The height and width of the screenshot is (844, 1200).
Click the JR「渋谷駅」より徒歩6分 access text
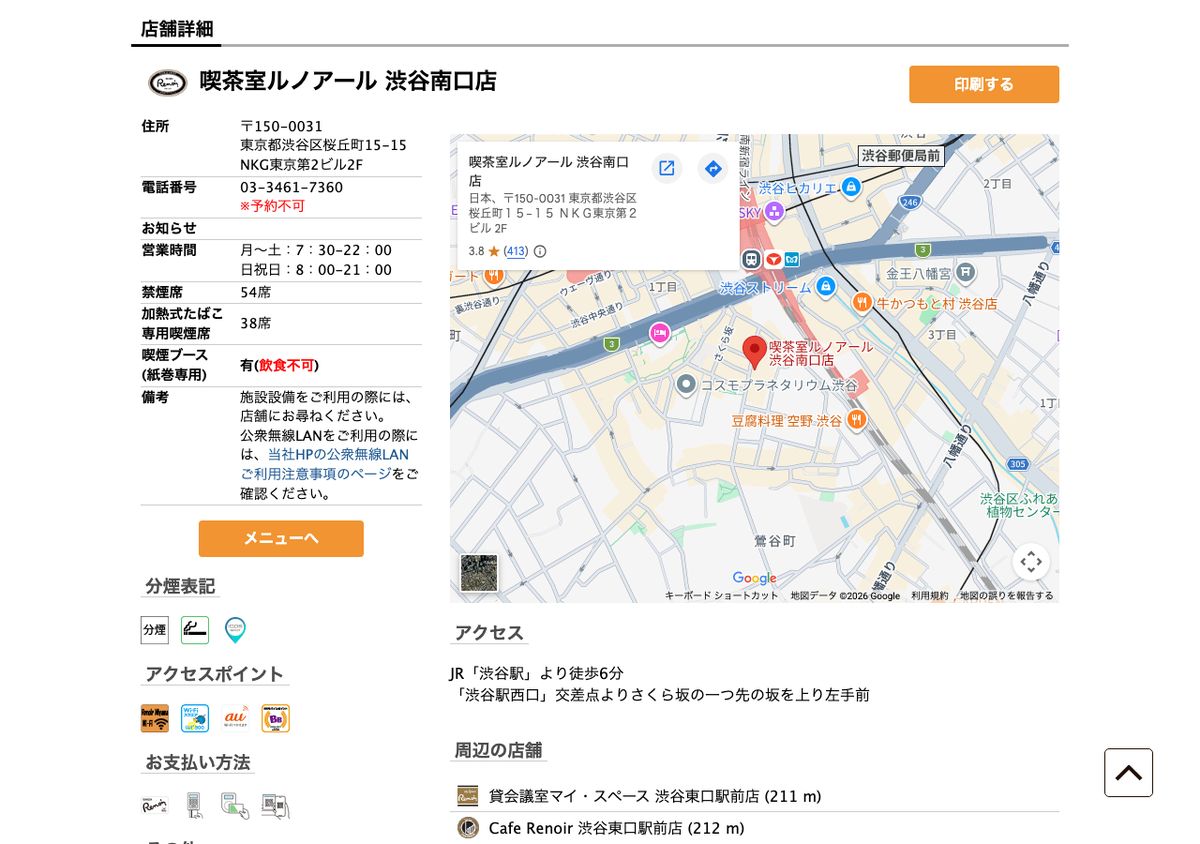coord(536,673)
